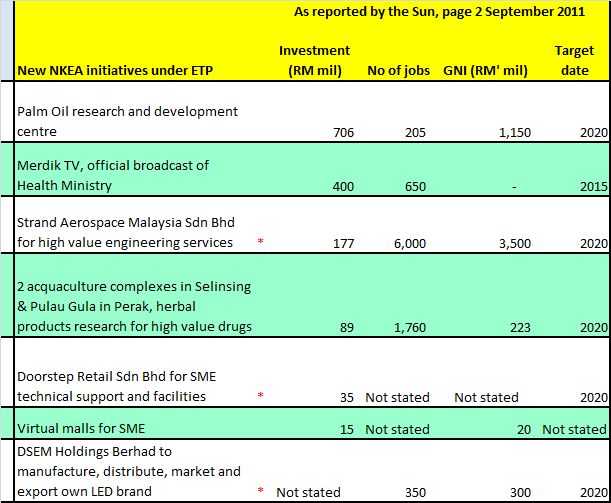The width and height of the screenshot is (611, 503).
Task: Select the 'Target date' column header
Action: [x=574, y=60]
